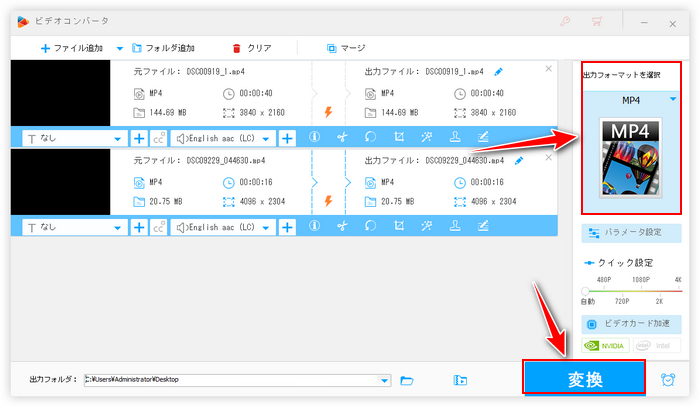Open パラメータ設定 parameter settings
Screen dimensions: 700x407
point(631,233)
